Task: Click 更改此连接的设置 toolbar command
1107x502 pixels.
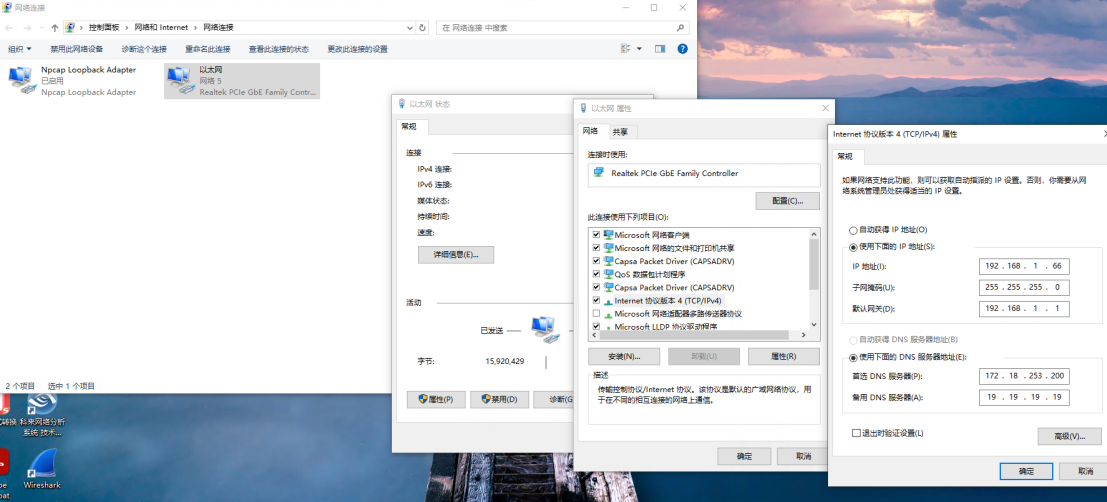Action: tap(357, 49)
